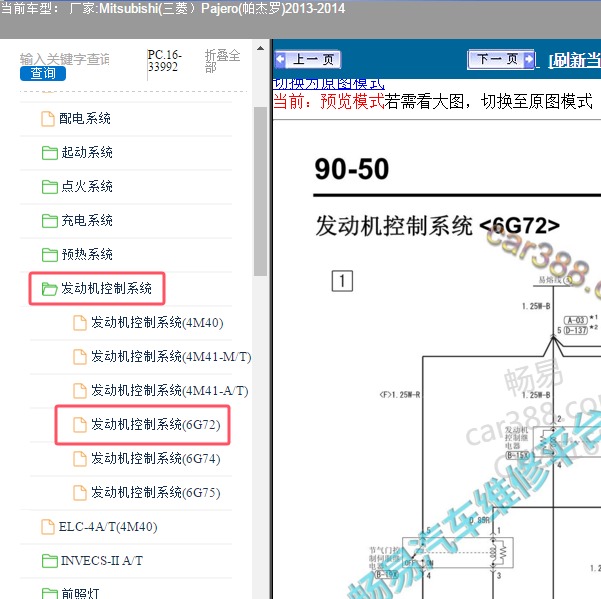The width and height of the screenshot is (601, 599).
Task: Focus the 输入关键字查询 search field
Action: point(64,59)
